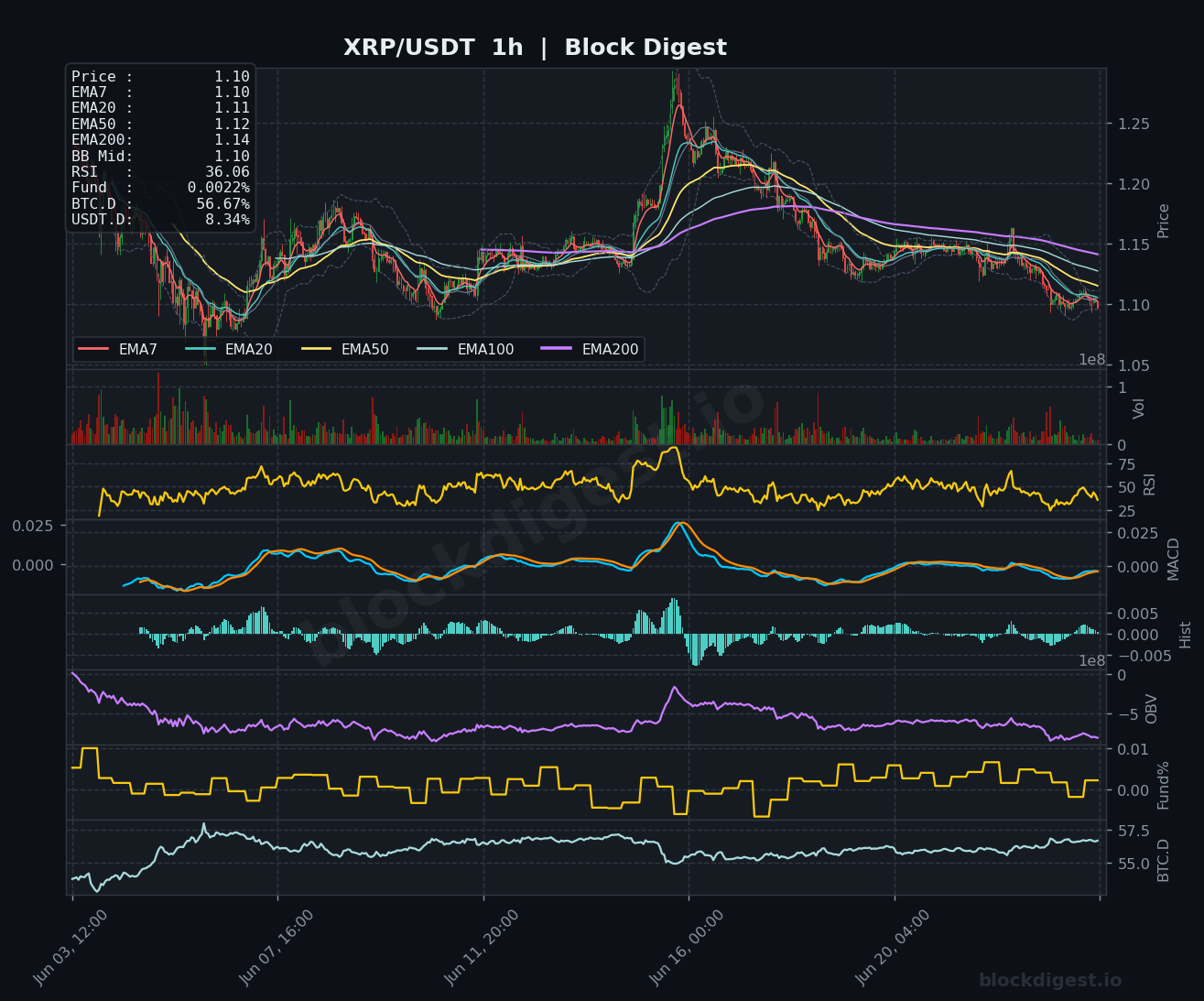Click the purple EMA200 legend line swatch
This screenshot has width=1204, height=1001.
[557, 349]
